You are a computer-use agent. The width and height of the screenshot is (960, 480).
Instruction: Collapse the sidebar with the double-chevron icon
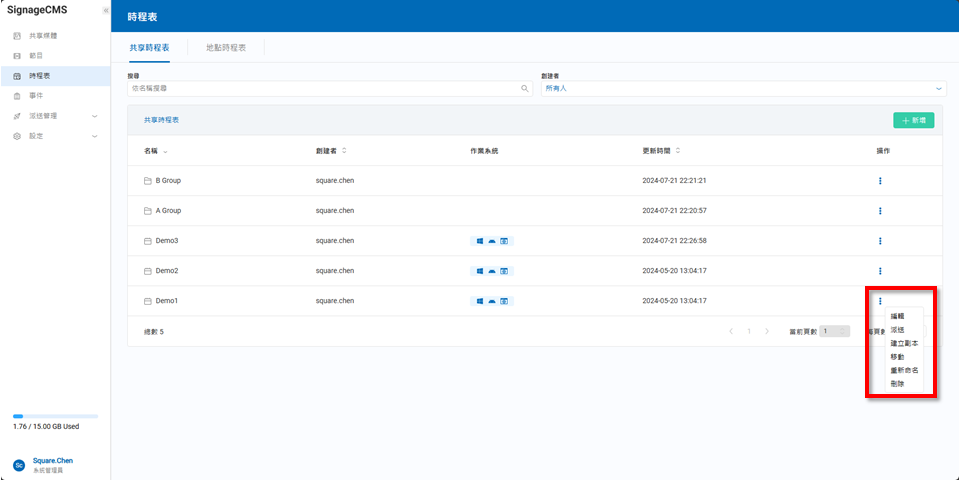[106, 11]
